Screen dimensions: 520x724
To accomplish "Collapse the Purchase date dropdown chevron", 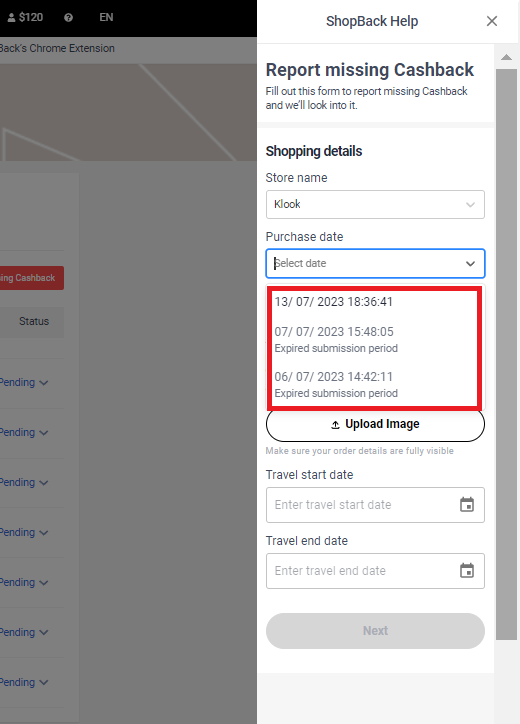I will pos(470,264).
